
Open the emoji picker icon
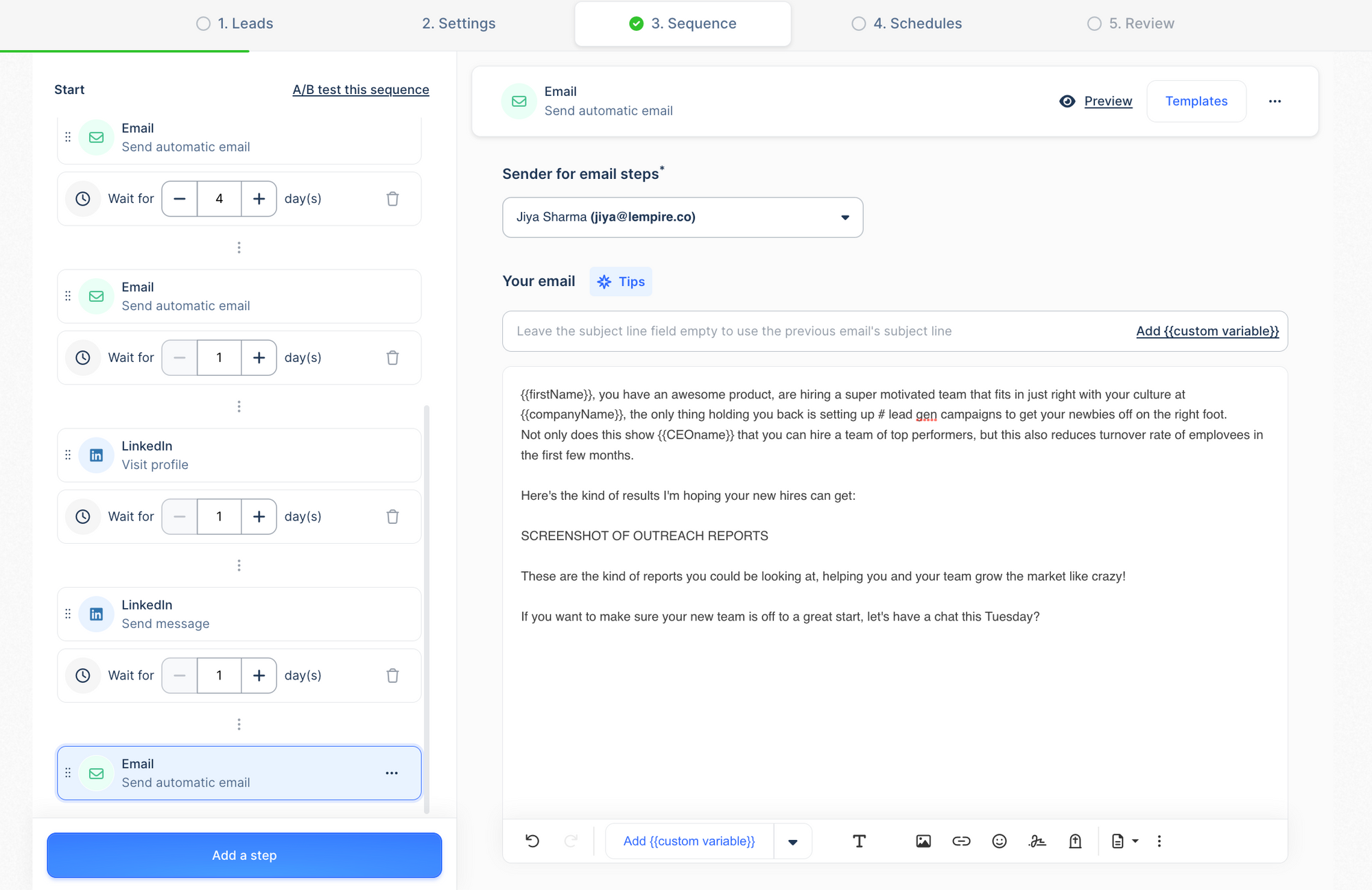pos(1000,841)
